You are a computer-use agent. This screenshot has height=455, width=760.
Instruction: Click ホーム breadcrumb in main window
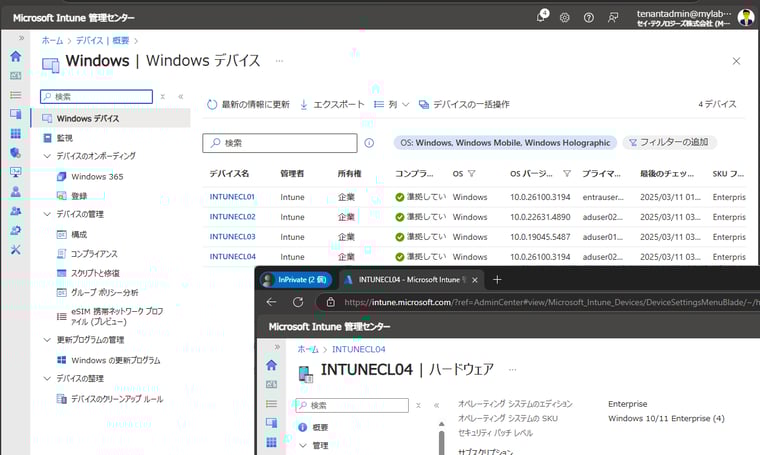pyautogui.click(x=52, y=41)
